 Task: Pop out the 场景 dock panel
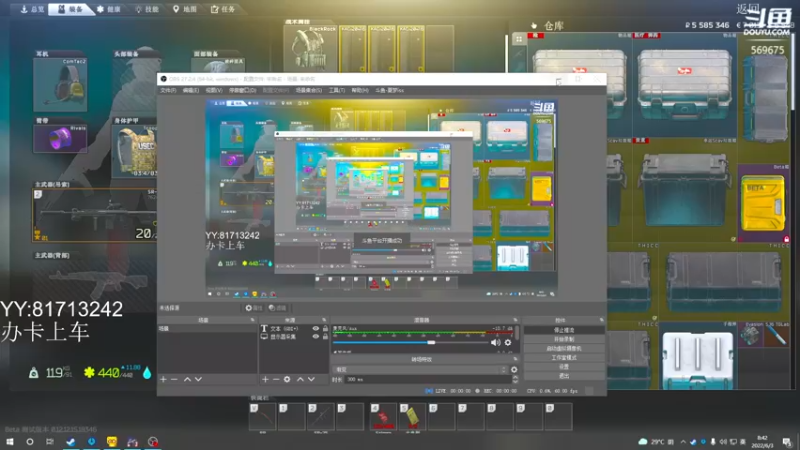(x=253, y=320)
